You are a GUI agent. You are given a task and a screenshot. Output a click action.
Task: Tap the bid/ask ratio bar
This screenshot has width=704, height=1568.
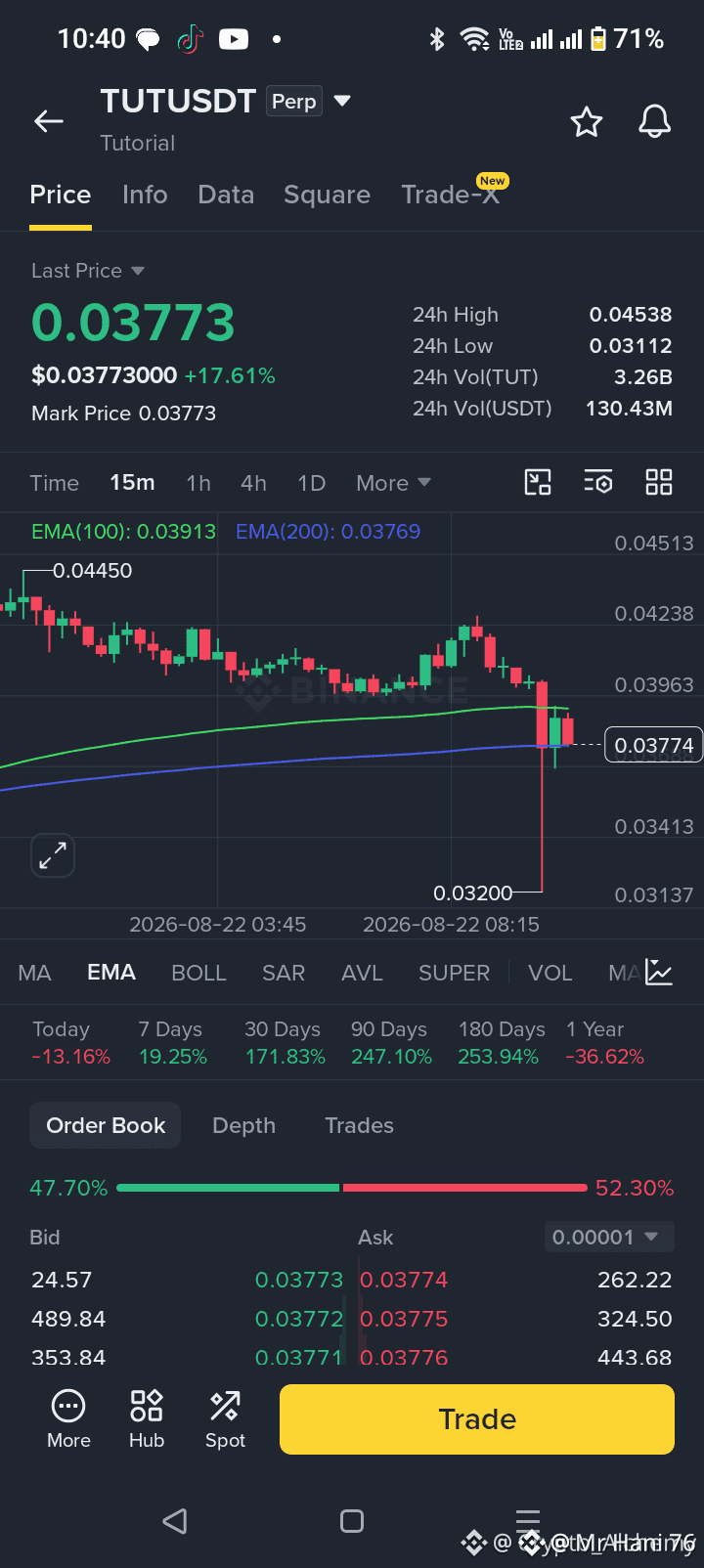click(x=352, y=1188)
